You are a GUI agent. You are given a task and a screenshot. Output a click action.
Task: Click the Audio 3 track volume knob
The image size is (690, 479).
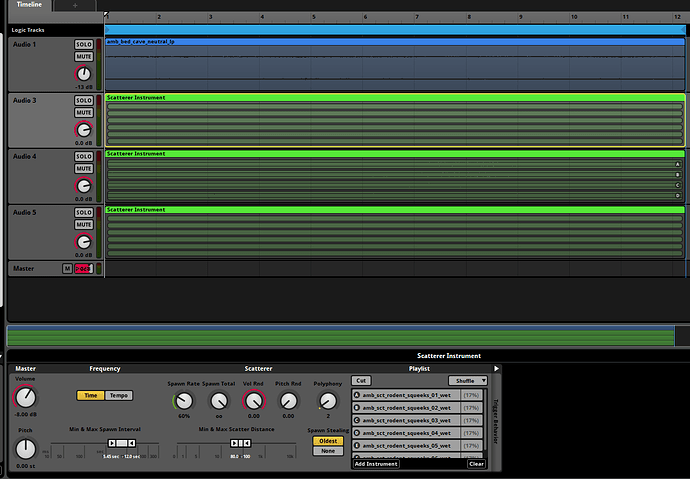(x=84, y=130)
